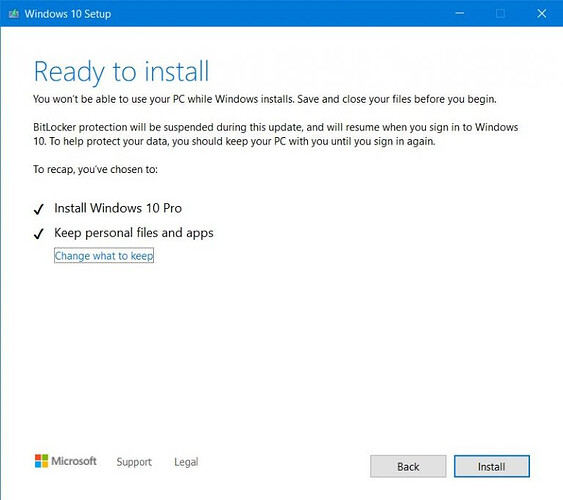Start installation with the Install button
The width and height of the screenshot is (563, 500).
tap(492, 466)
